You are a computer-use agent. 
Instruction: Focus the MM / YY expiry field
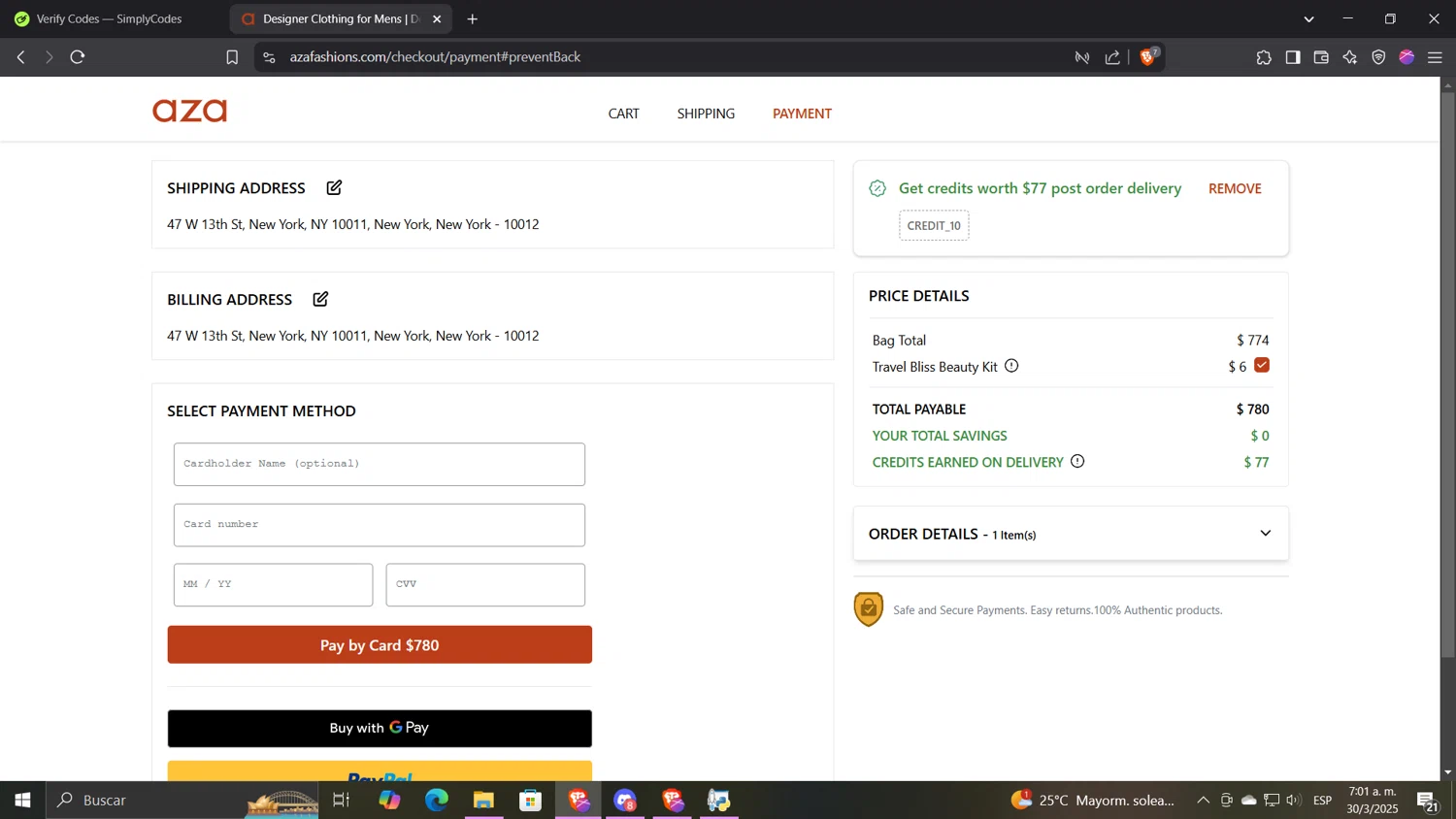pos(273,584)
